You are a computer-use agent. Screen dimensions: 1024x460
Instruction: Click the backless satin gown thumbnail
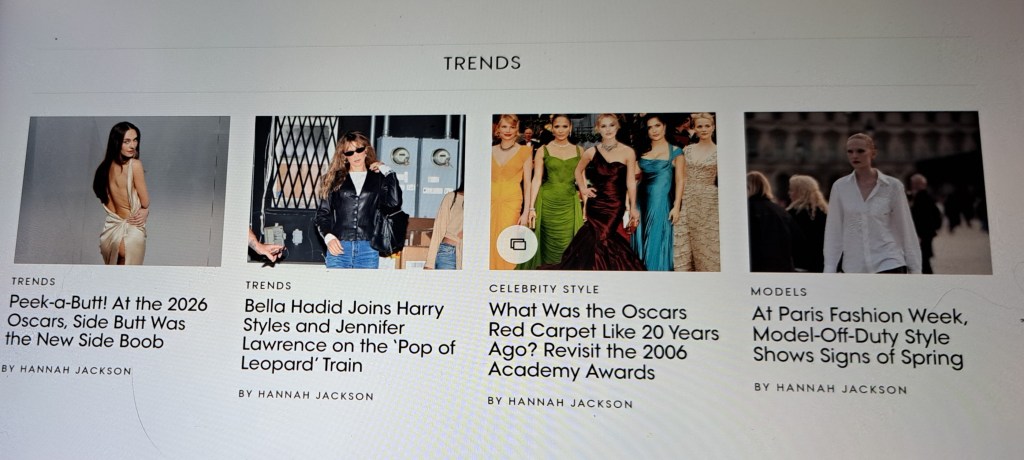(122, 190)
